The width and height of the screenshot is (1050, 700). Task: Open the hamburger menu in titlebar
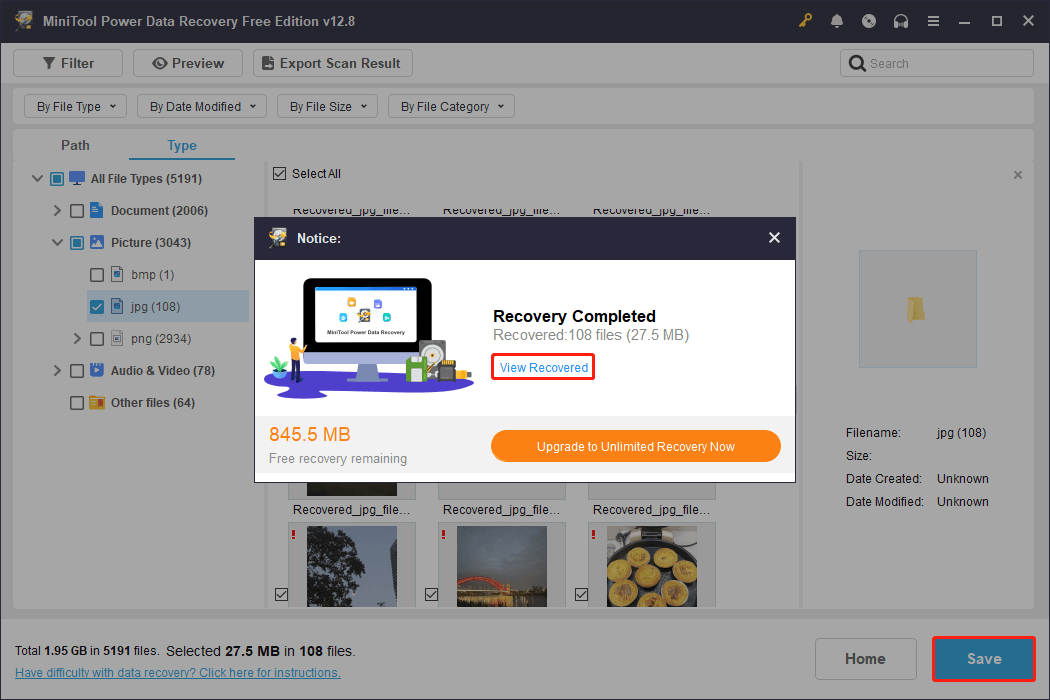pyautogui.click(x=933, y=20)
